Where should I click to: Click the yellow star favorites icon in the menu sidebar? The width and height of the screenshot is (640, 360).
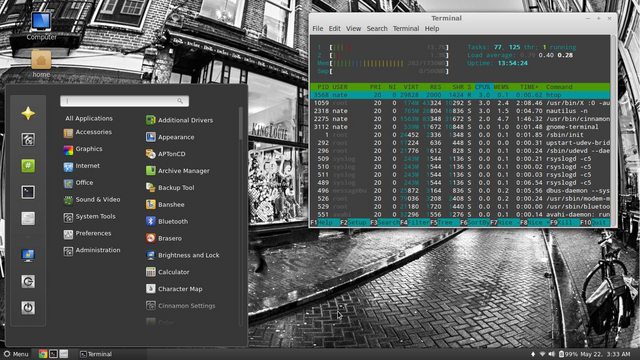(28, 113)
